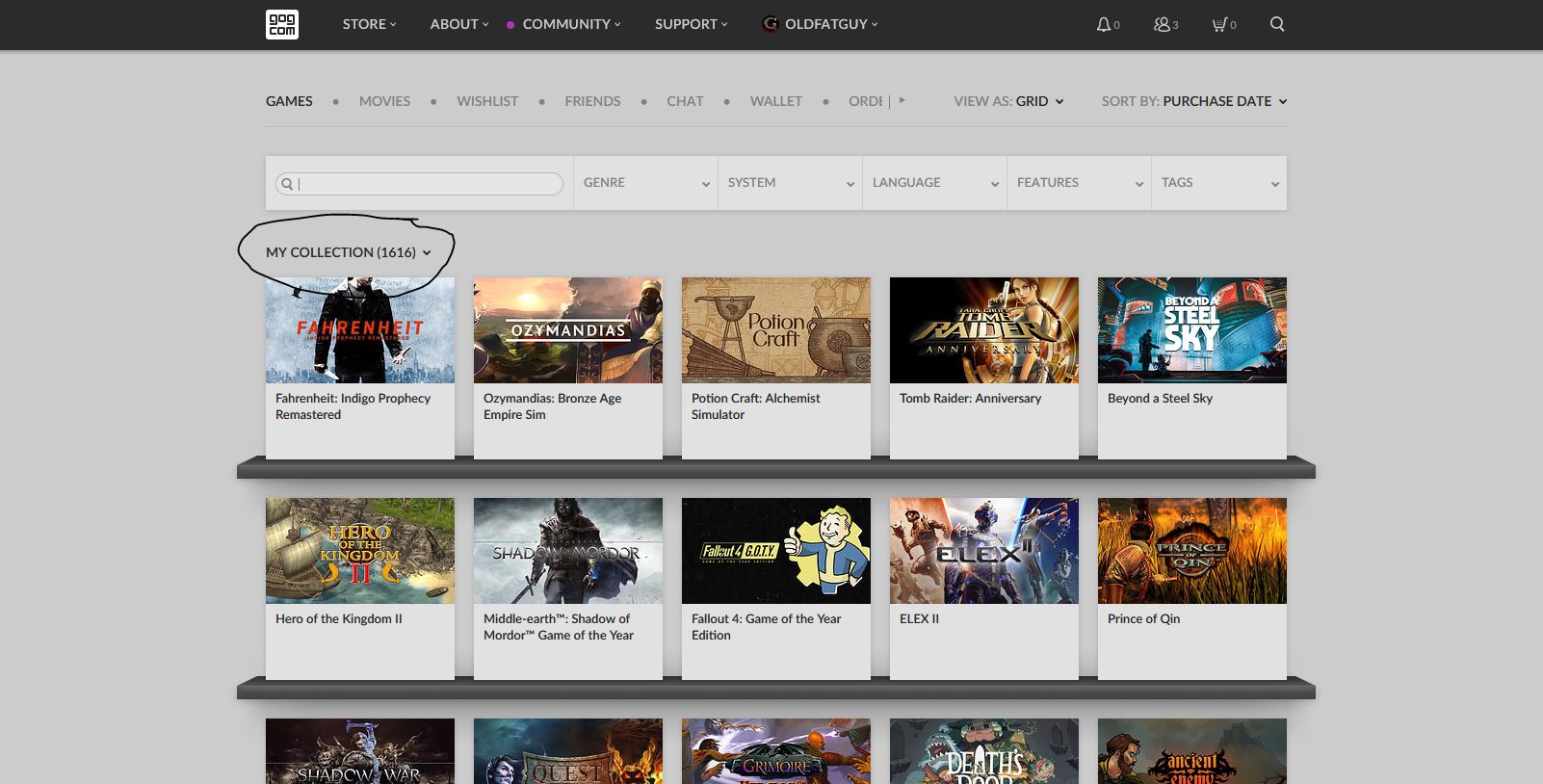Expand the TAGS filter dropdown
The image size is (1543, 784).
pos(1219,183)
